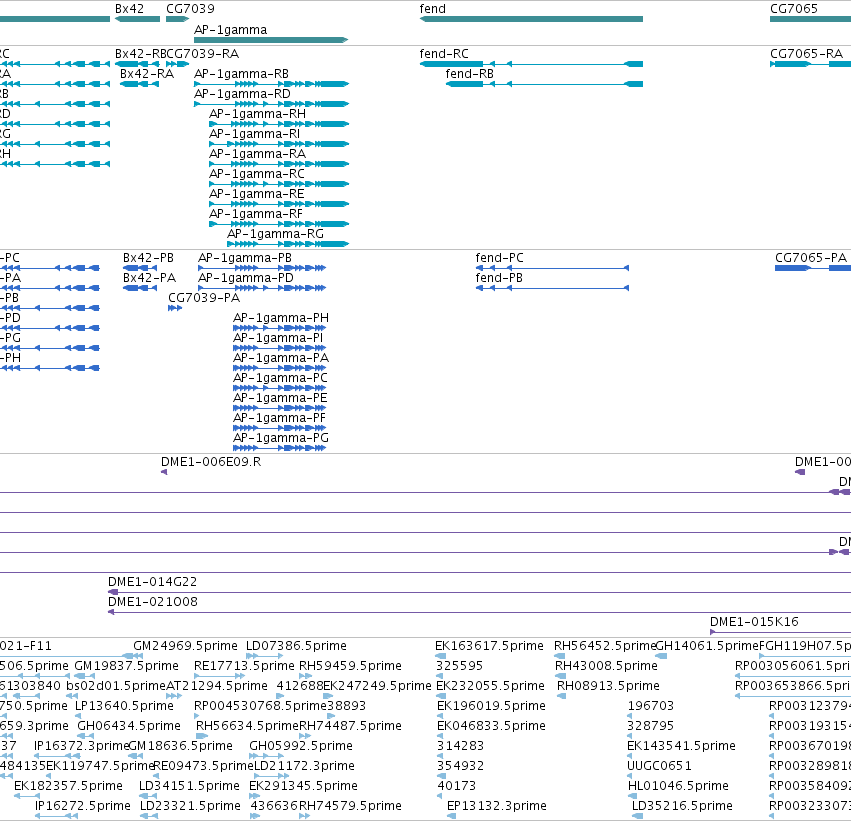Select protein label fend-PB
Image resolution: width=851 pixels, height=821 pixels.
coord(499,278)
